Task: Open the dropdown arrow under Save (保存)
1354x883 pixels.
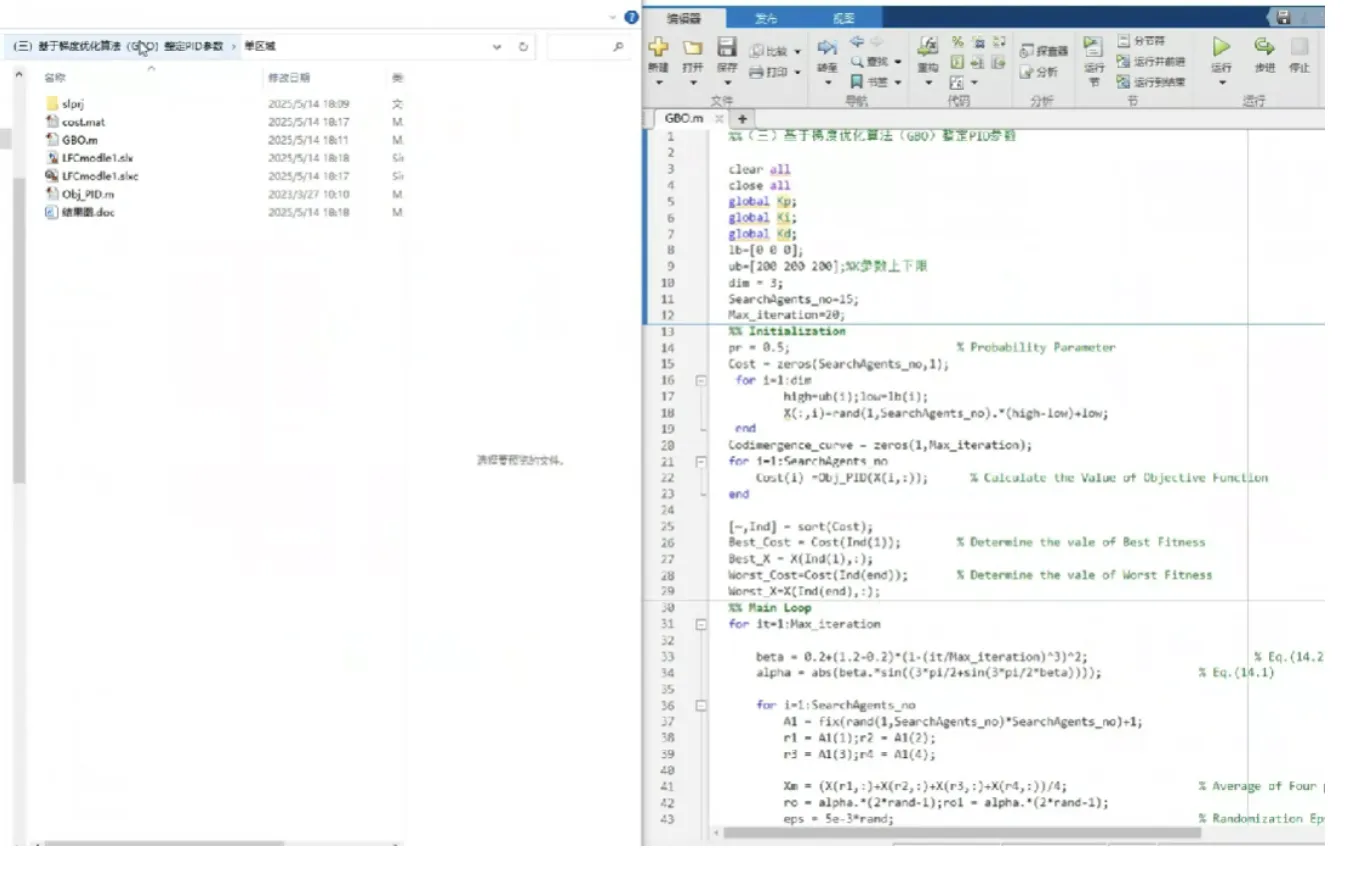Action: 727,83
